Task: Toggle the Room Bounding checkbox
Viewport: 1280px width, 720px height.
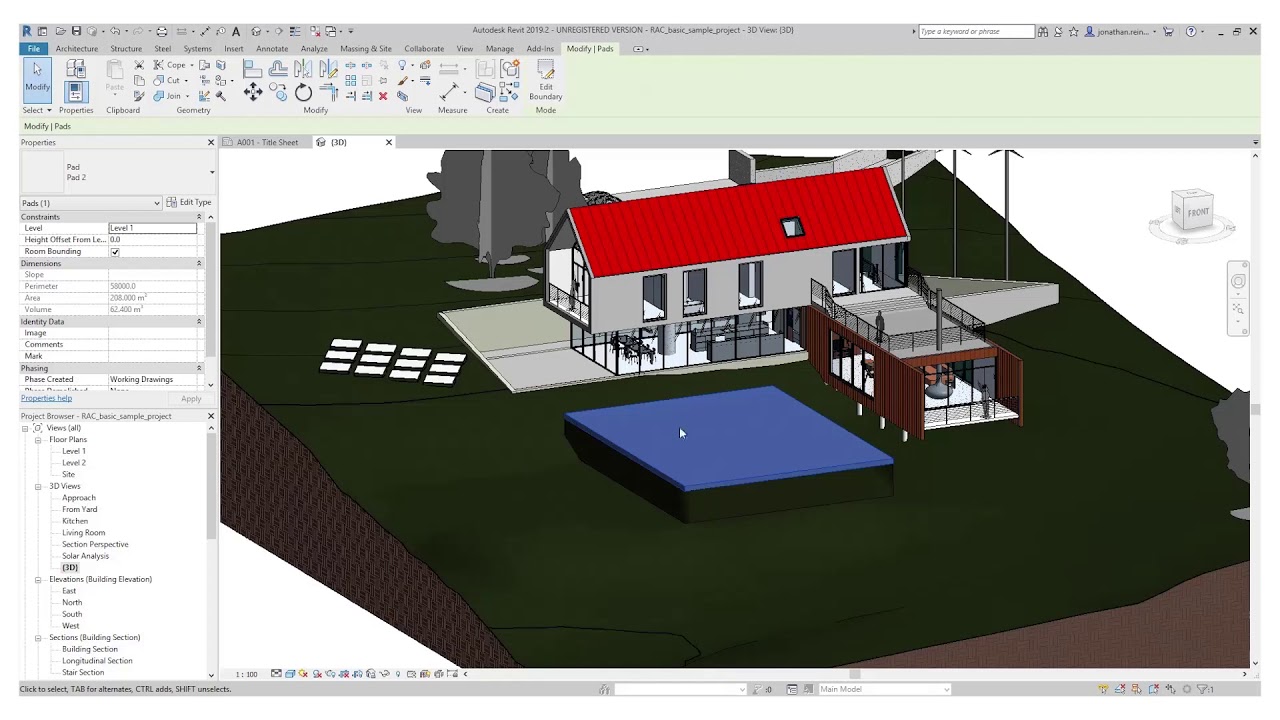Action: (115, 251)
